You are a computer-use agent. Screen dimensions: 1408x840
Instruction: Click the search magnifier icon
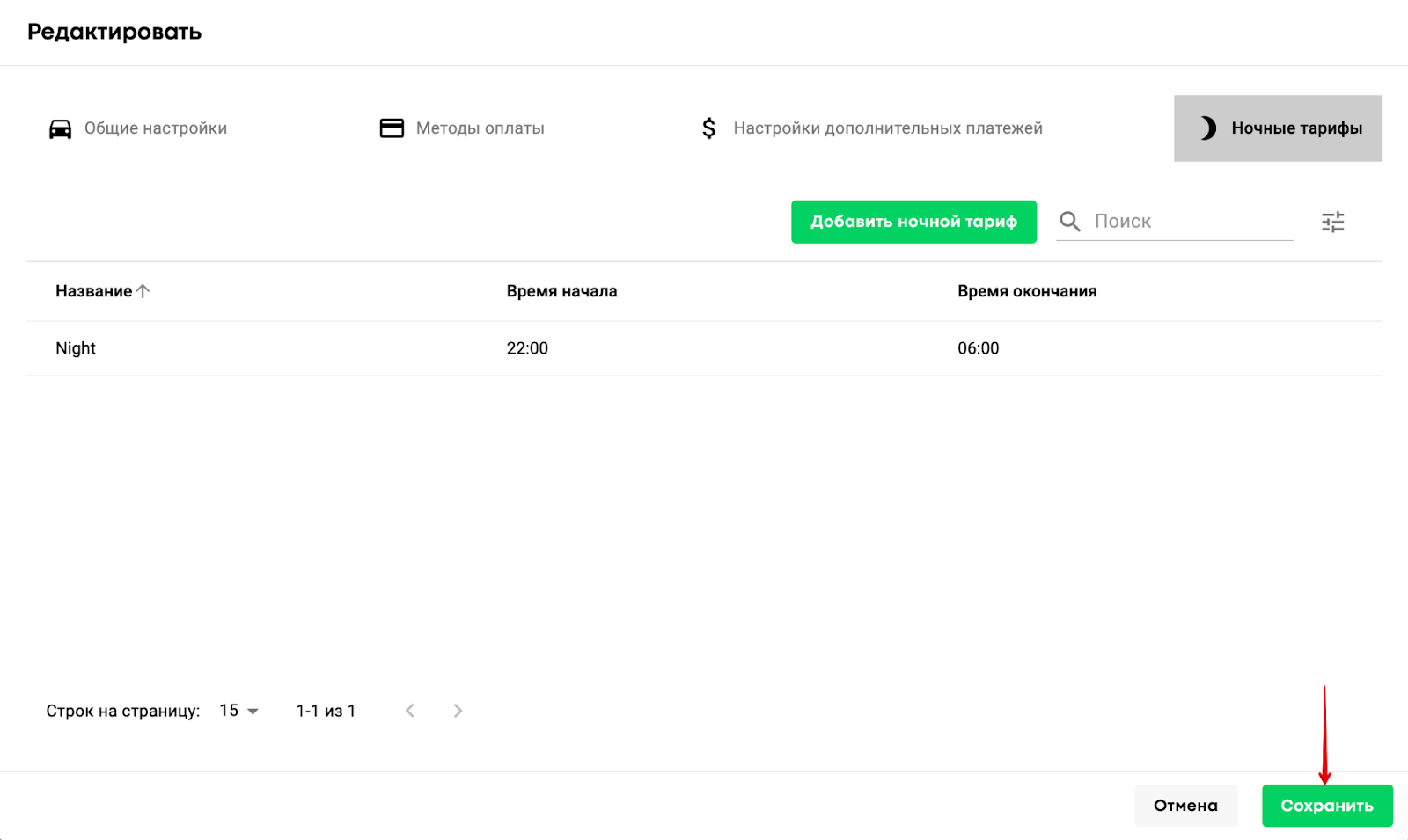[x=1070, y=222]
